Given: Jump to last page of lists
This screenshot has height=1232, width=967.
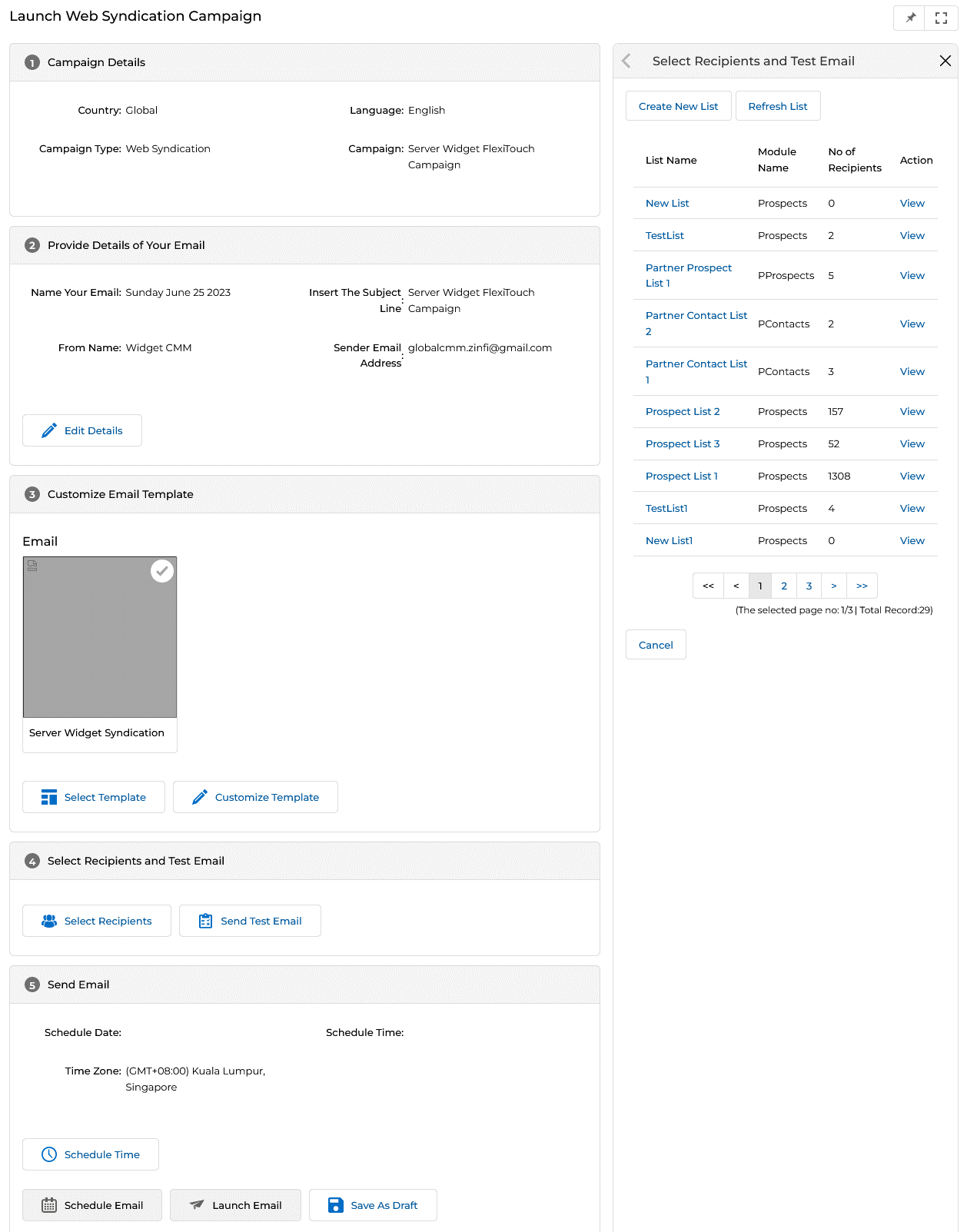Looking at the screenshot, I should (x=862, y=586).
